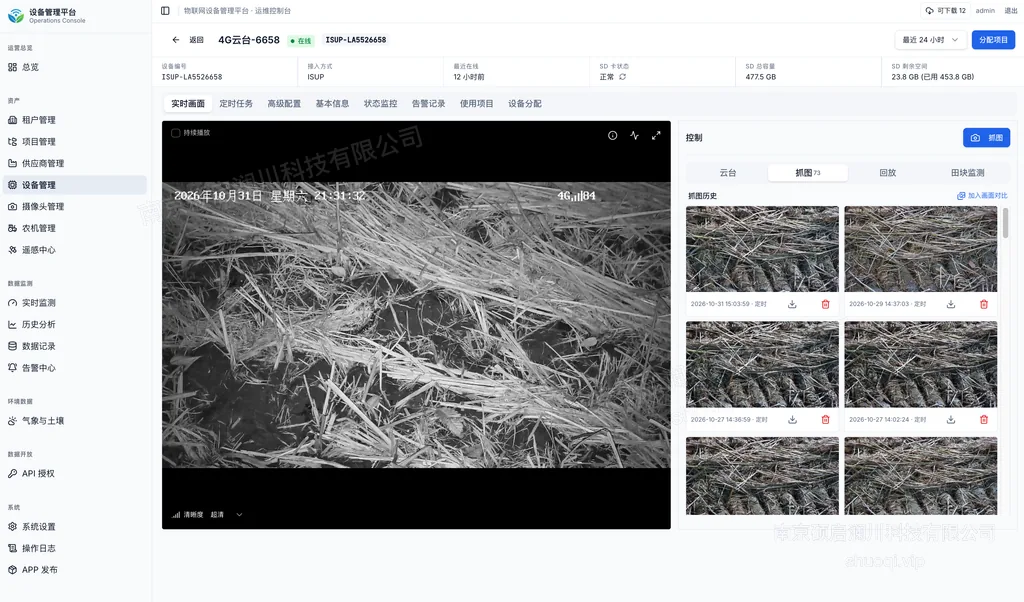Click the blue 抓图 capture button
The height and width of the screenshot is (602, 1024).
tap(986, 138)
